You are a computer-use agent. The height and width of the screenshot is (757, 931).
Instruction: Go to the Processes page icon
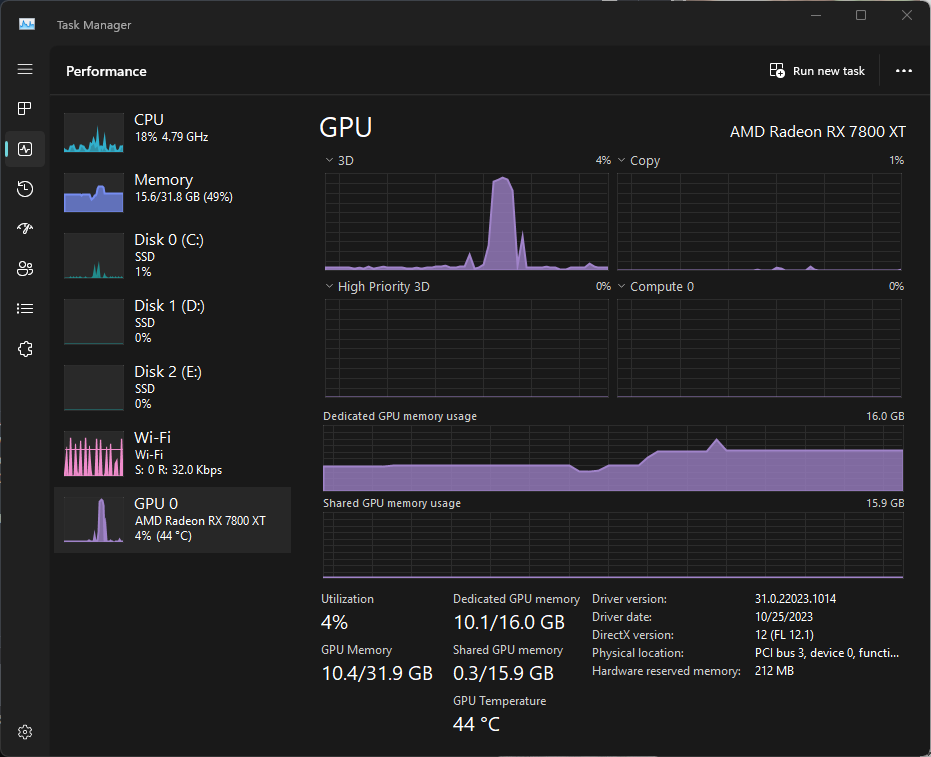pos(25,109)
